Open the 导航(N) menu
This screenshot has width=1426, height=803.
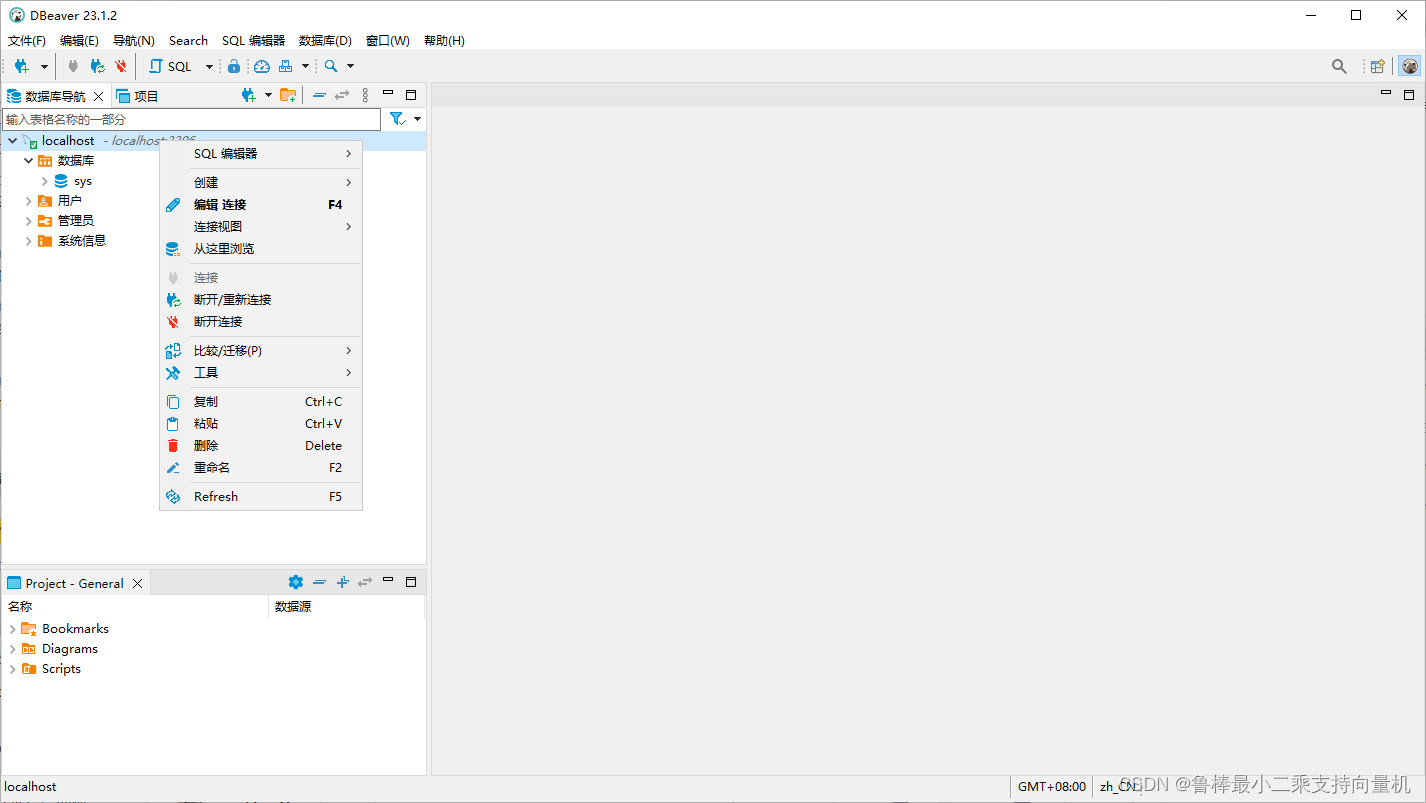coord(134,41)
